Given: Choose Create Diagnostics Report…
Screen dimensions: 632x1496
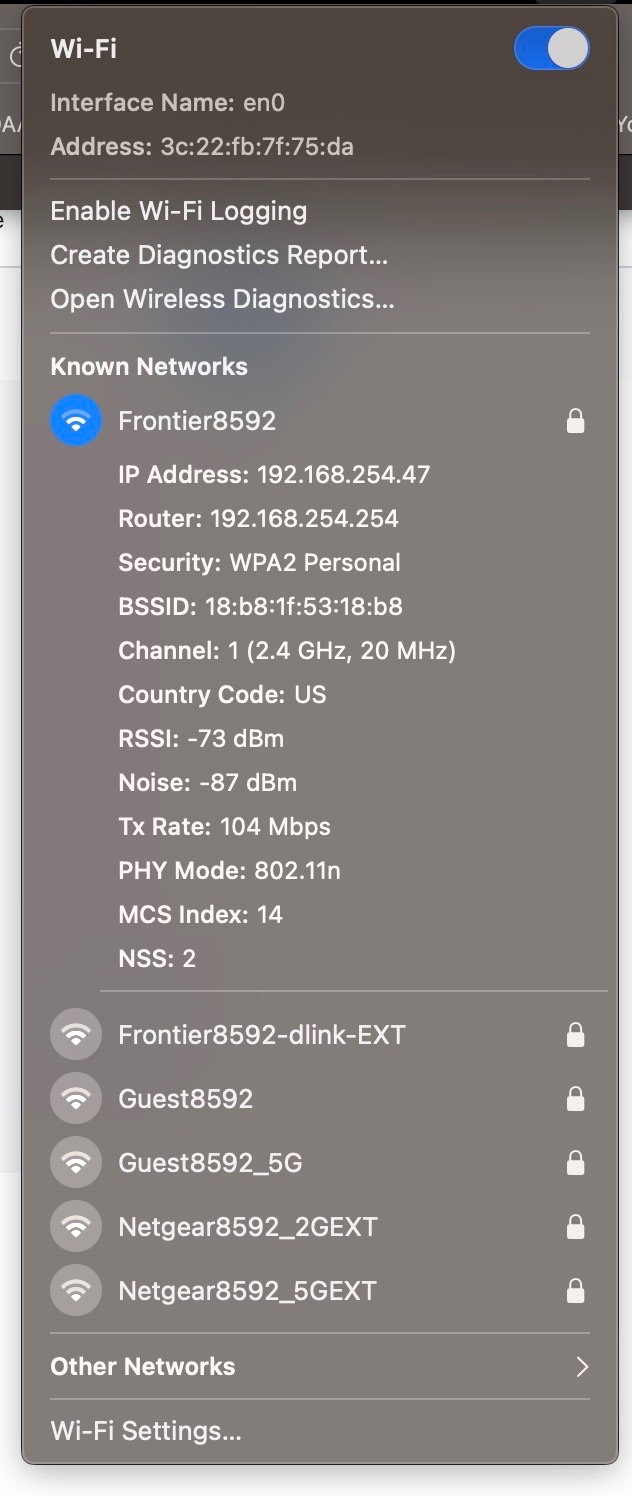Looking at the screenshot, I should point(219,255).
